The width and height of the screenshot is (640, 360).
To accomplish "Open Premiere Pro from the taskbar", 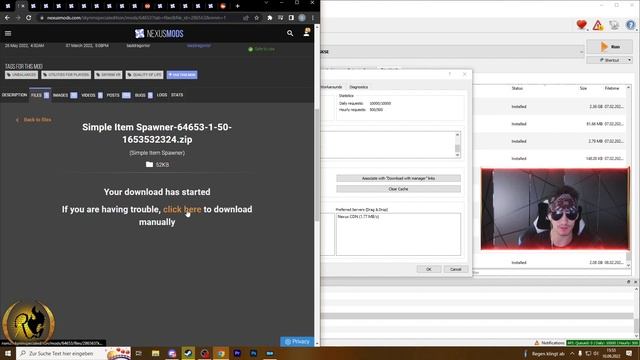I will [237, 353].
